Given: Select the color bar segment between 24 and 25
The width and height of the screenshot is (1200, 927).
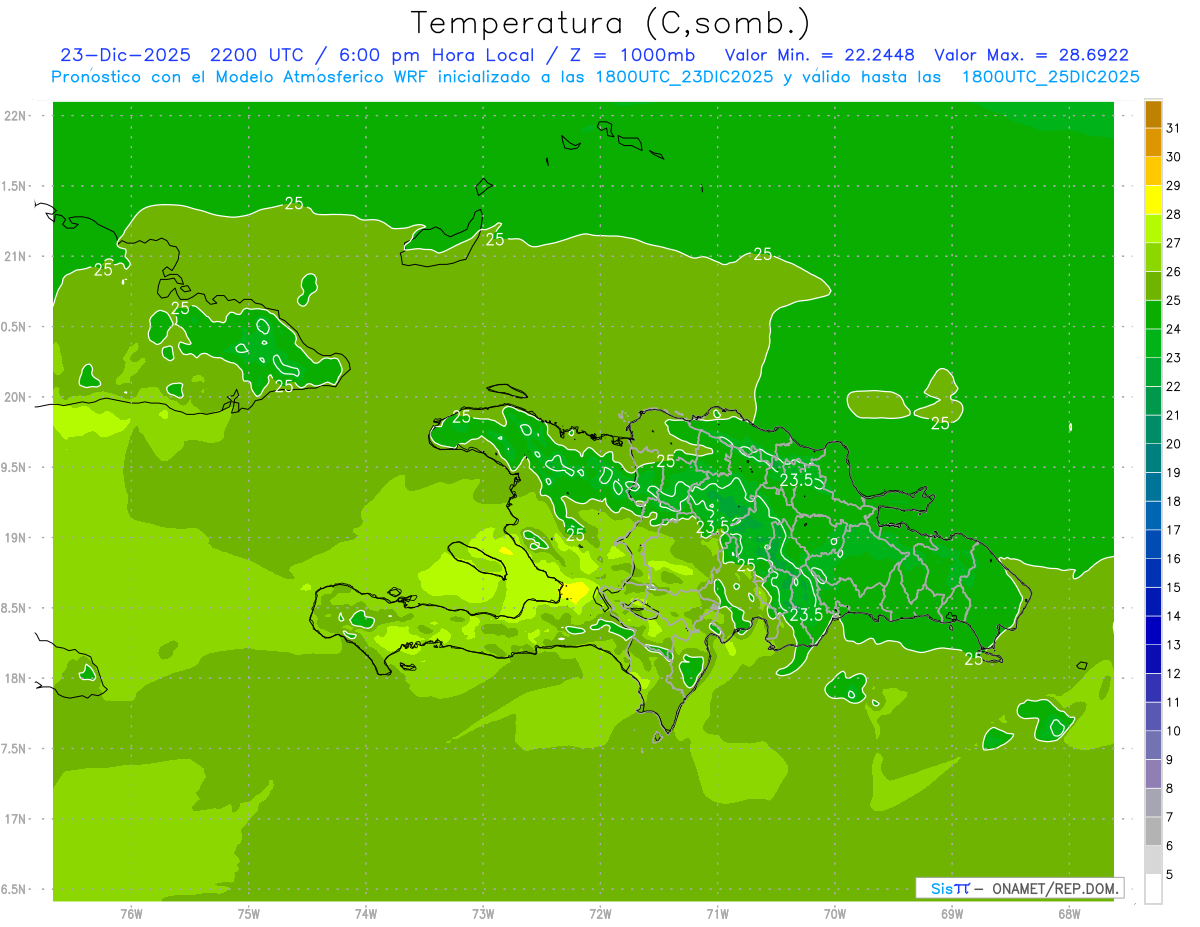Looking at the screenshot, I should pyautogui.click(x=1153, y=315).
